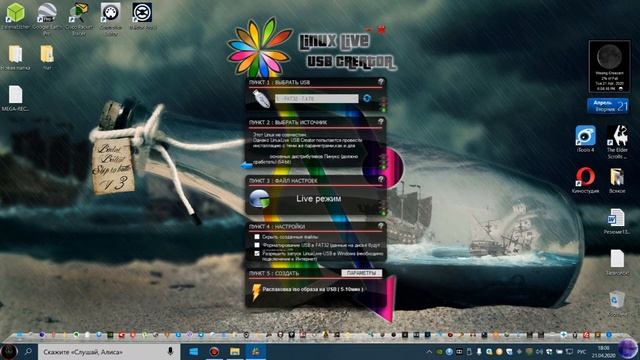Screen dimensions: 640x360
Task: Click the April 21 calendar widget
Action: click(608, 106)
